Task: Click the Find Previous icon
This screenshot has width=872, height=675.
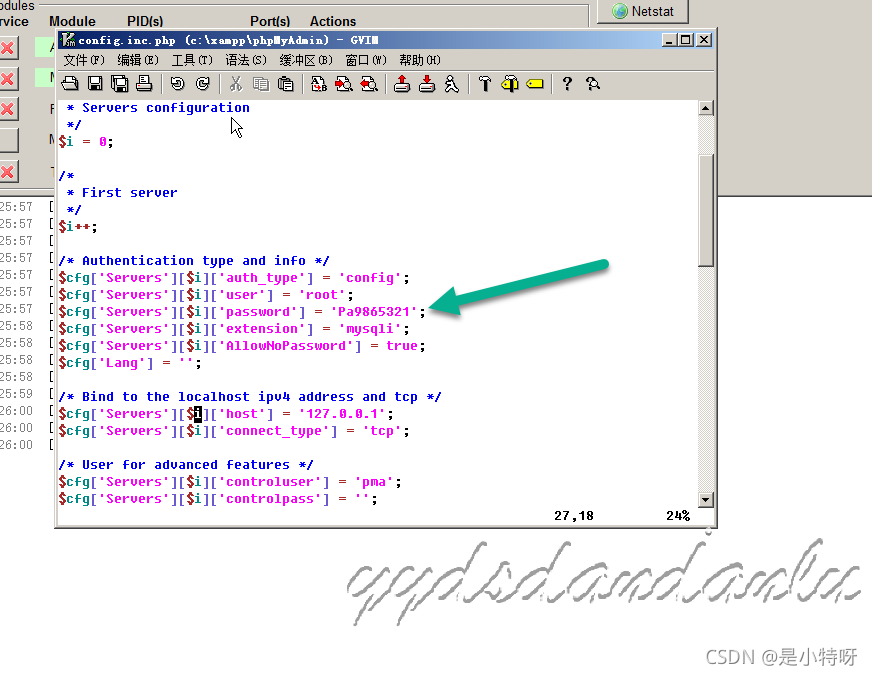Action: 369,83
